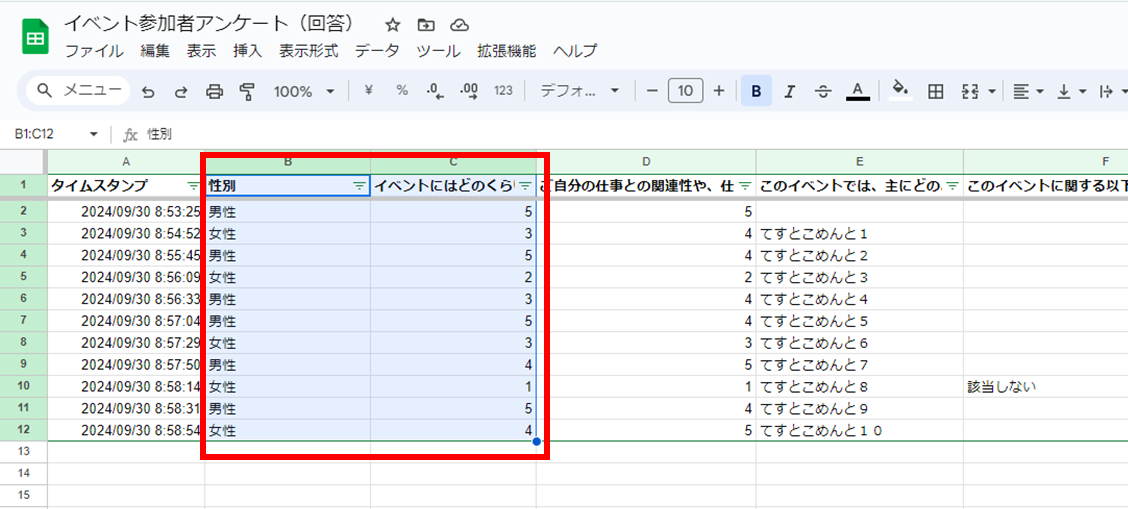Click cell 該当しない in row 10
1128x509 pixels.
tap(1001, 387)
